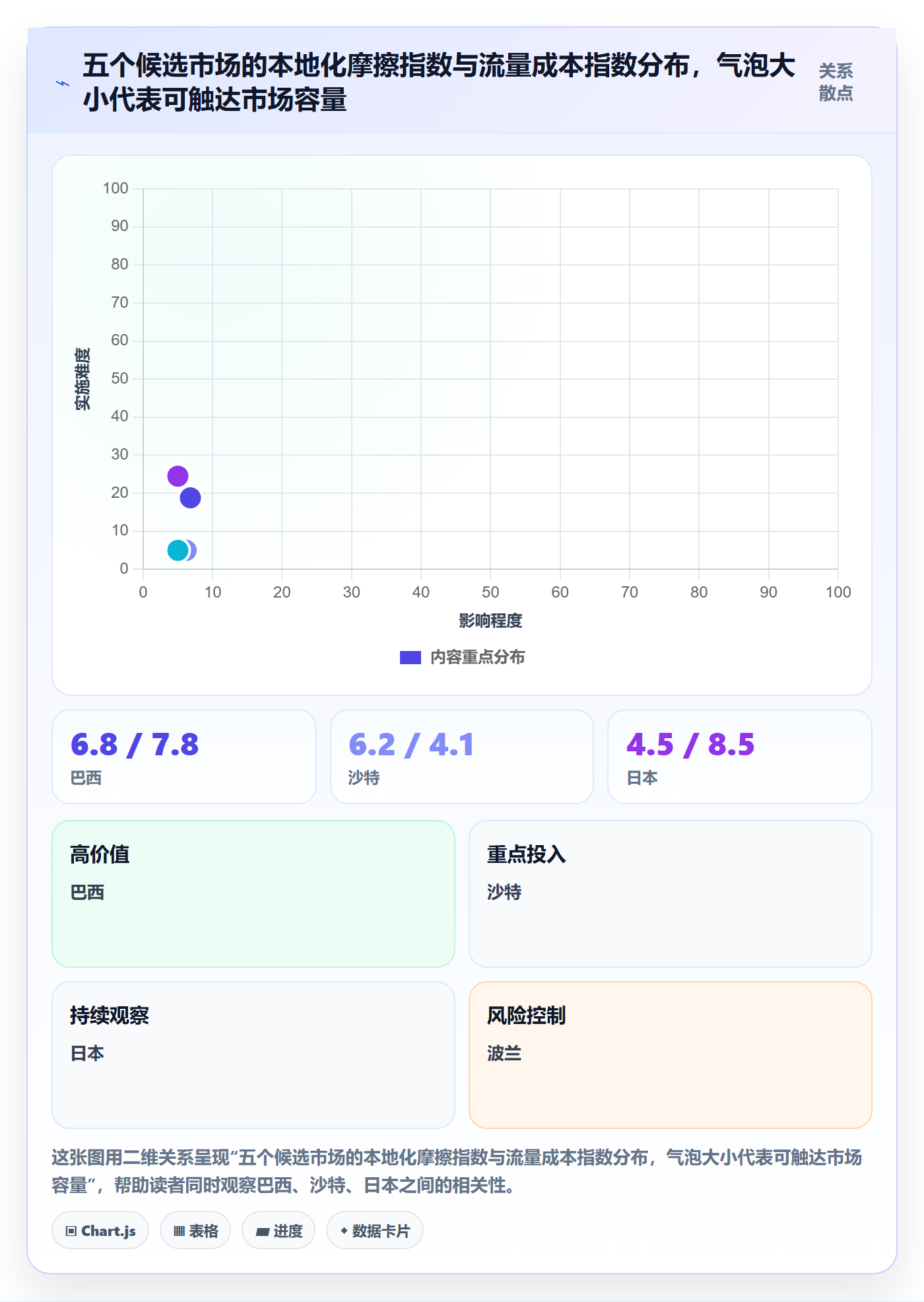Open the 重点投入 quadrant card

pyautogui.click(x=671, y=894)
